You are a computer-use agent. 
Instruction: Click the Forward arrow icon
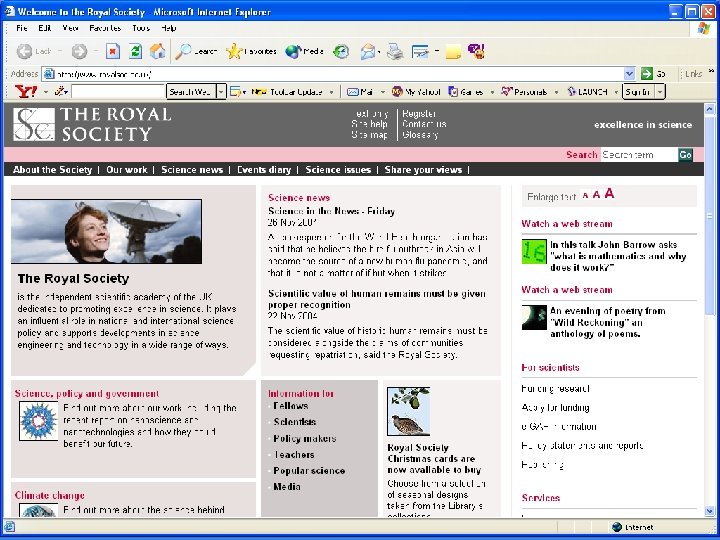[x=79, y=51]
